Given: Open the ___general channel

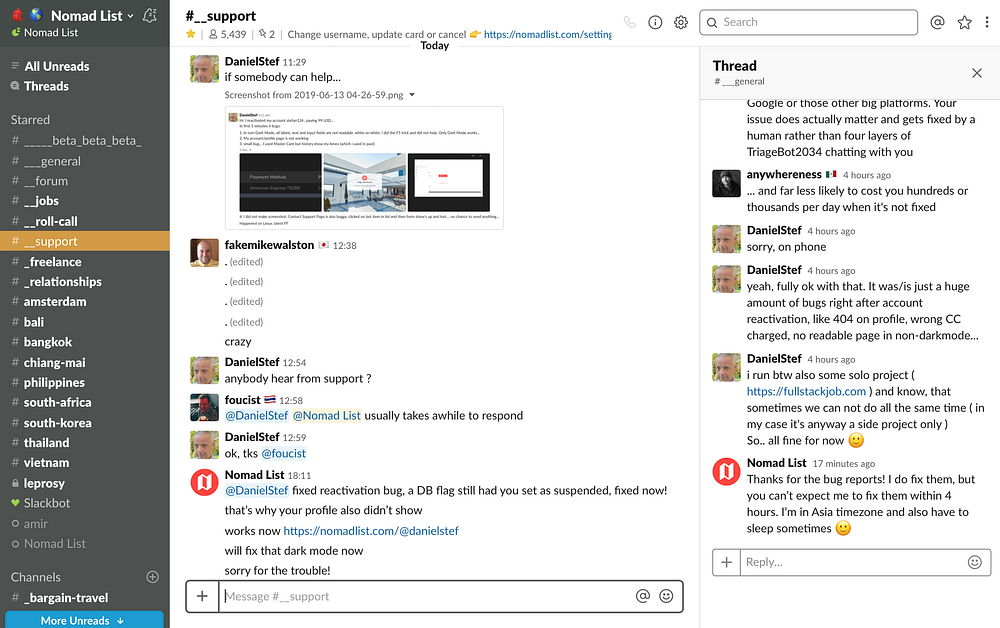Looking at the screenshot, I should [85, 161].
